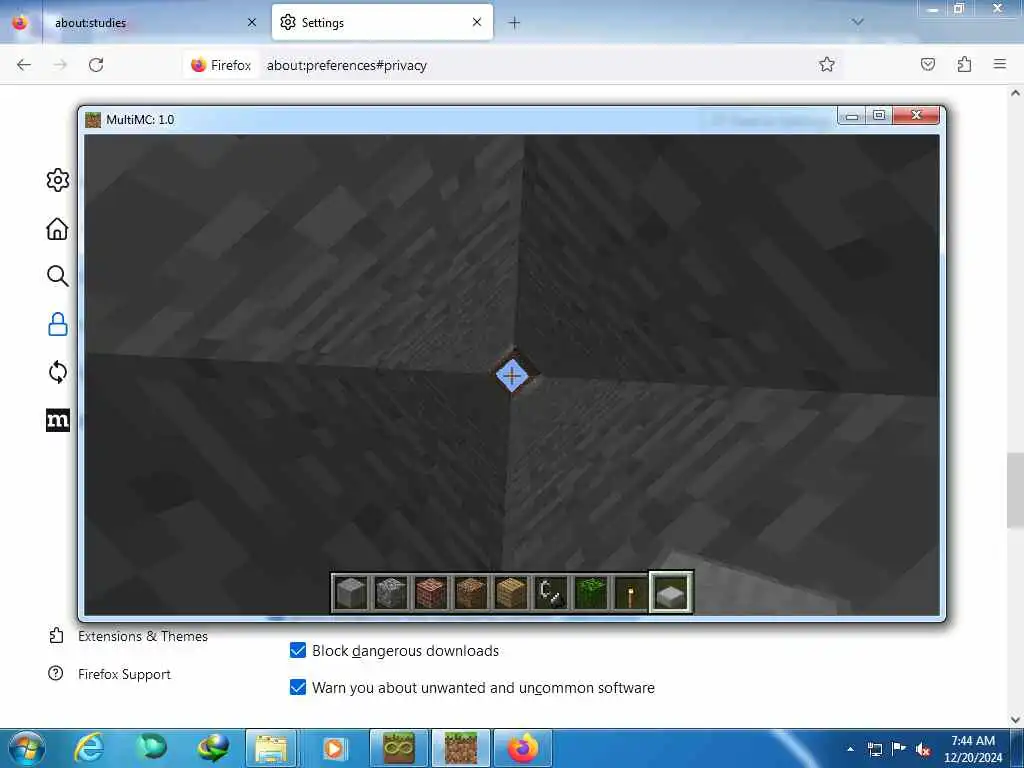Image resolution: width=1024 pixels, height=768 pixels.
Task: Go forward one page
Action: 60,65
